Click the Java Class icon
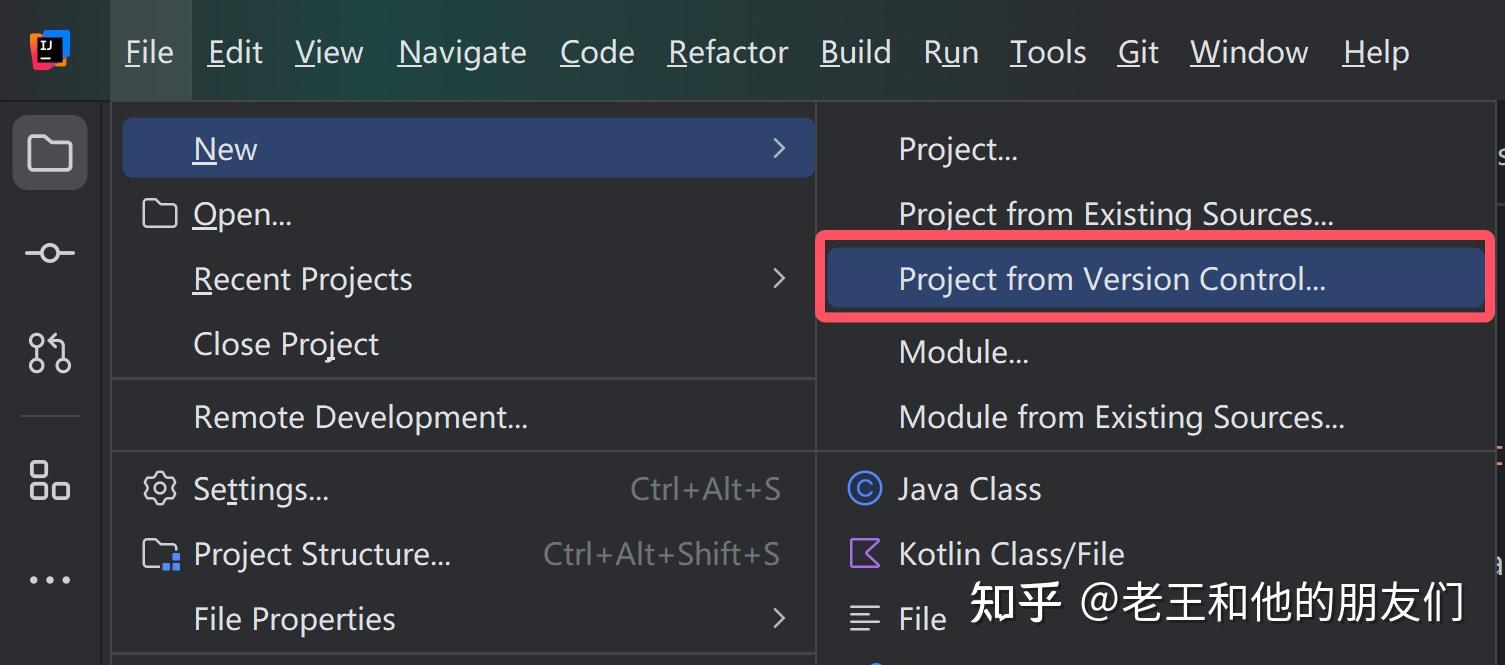 [x=864, y=489]
